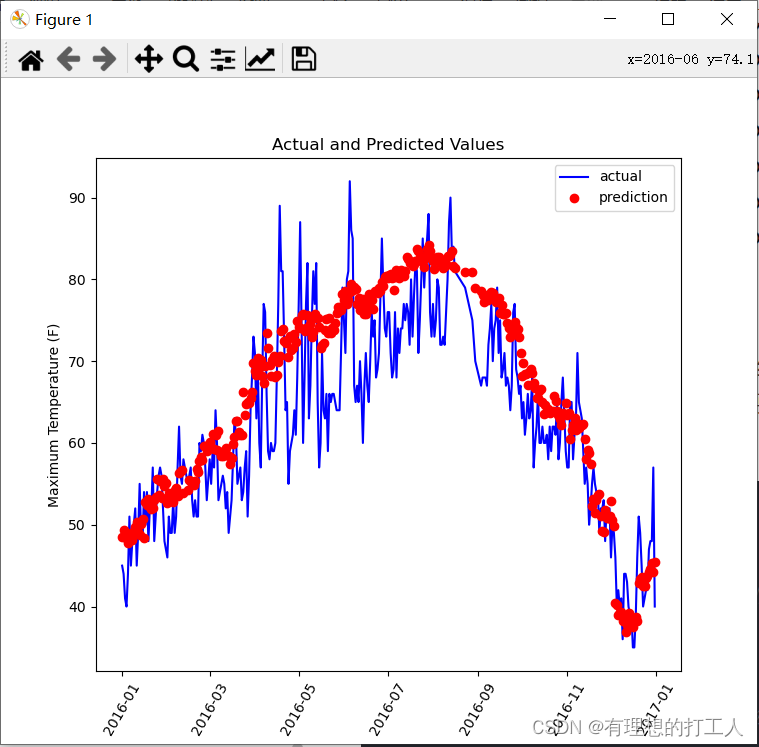This screenshot has height=747, width=759.
Task: Click the toolbar drag handle at left edge
Action: tap(6, 59)
